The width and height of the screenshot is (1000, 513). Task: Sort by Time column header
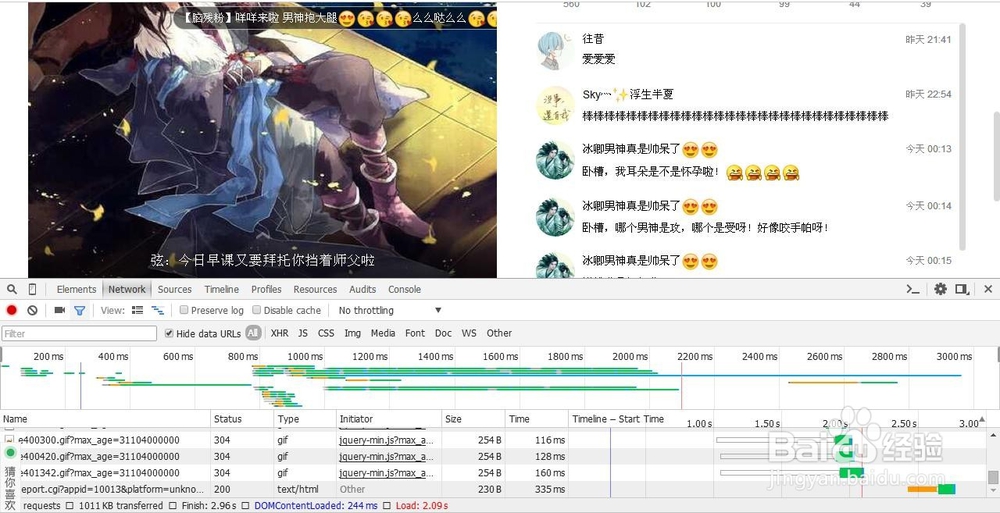tap(536, 419)
